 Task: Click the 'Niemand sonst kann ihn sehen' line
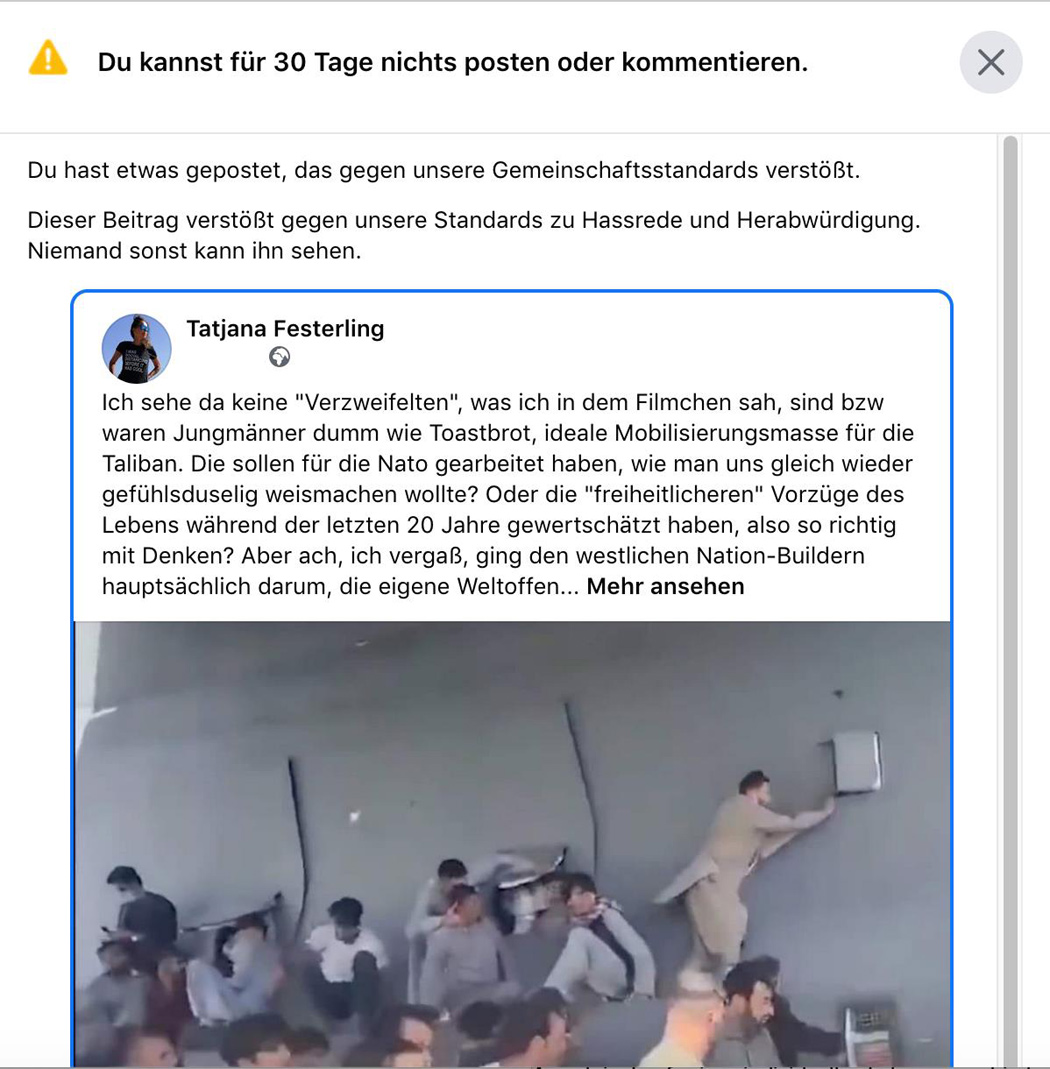click(194, 251)
